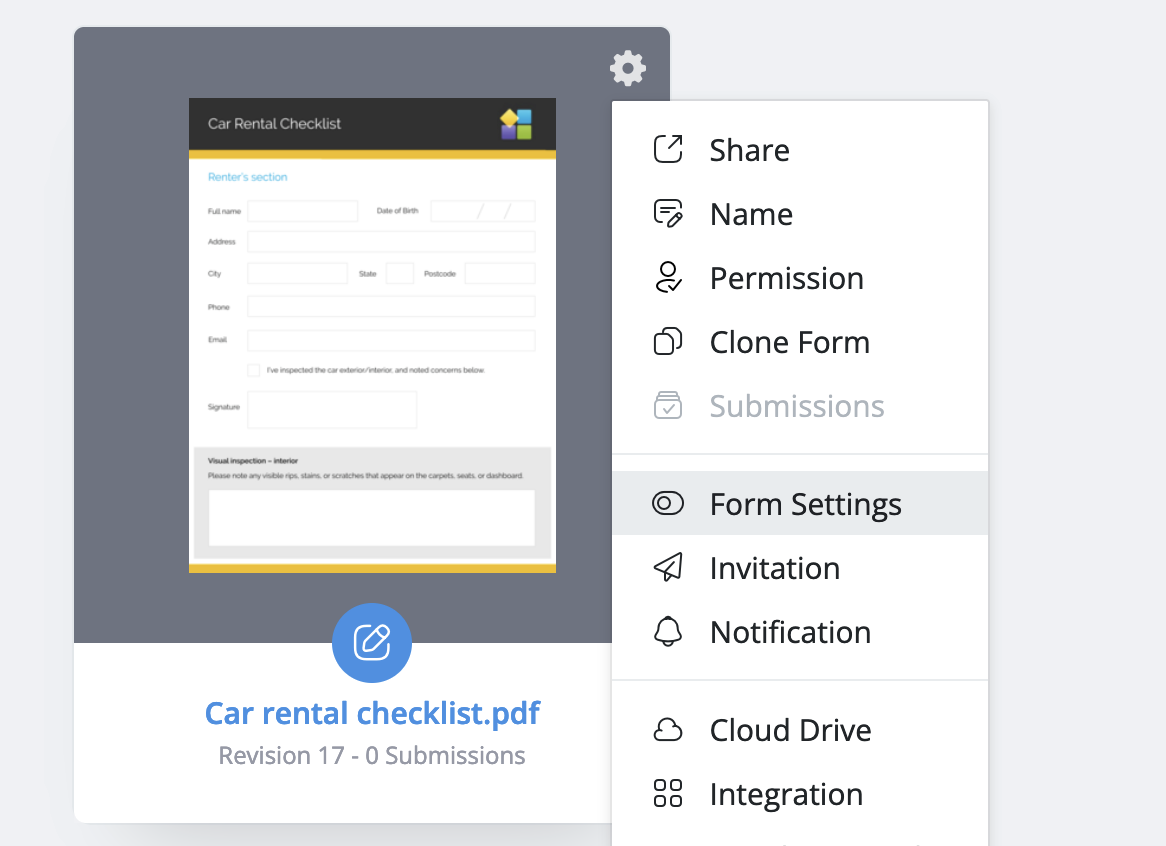The image size is (1166, 846).
Task: Click the Permission user icon
Action: pyautogui.click(x=667, y=278)
